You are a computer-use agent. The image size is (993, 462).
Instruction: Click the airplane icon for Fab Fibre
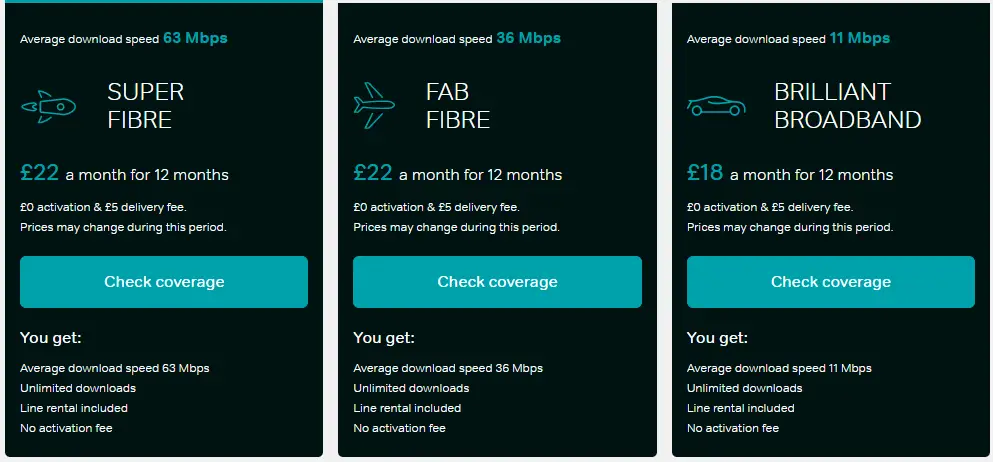374,106
